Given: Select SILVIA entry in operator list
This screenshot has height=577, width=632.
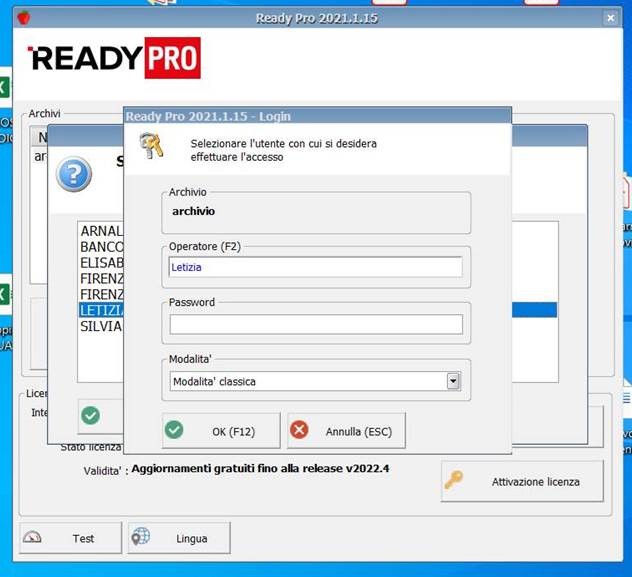Looking at the screenshot, I should pos(101,326).
